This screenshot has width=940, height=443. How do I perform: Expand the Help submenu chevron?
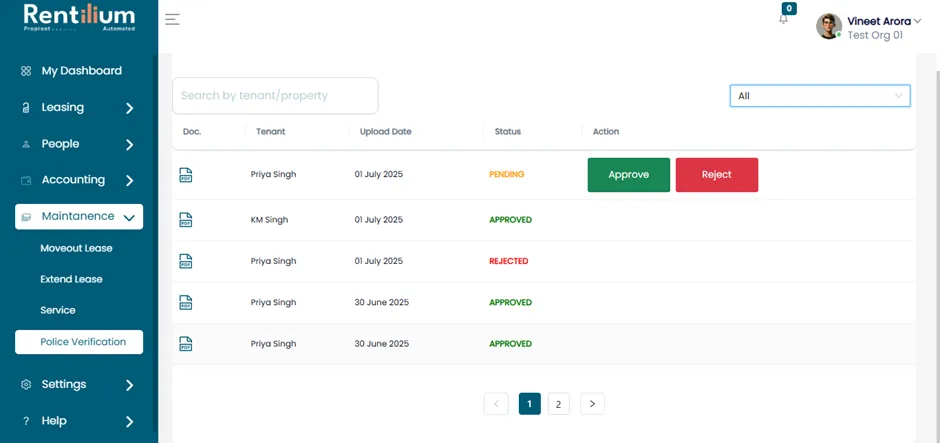[x=129, y=421]
